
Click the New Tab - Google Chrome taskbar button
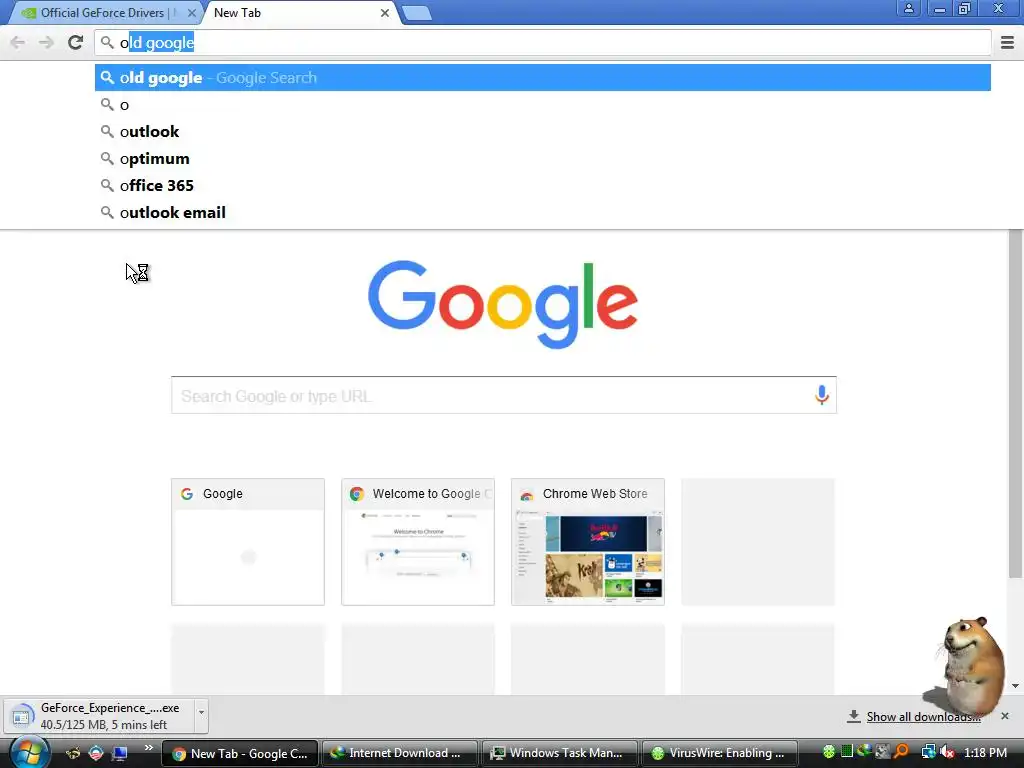pos(240,754)
